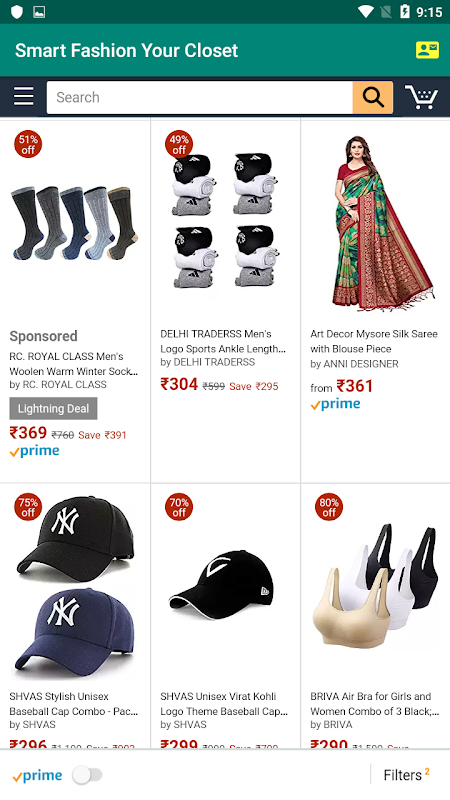Tap the yellow contact card icon
Screen dimensions: 450x800
pos(427,50)
